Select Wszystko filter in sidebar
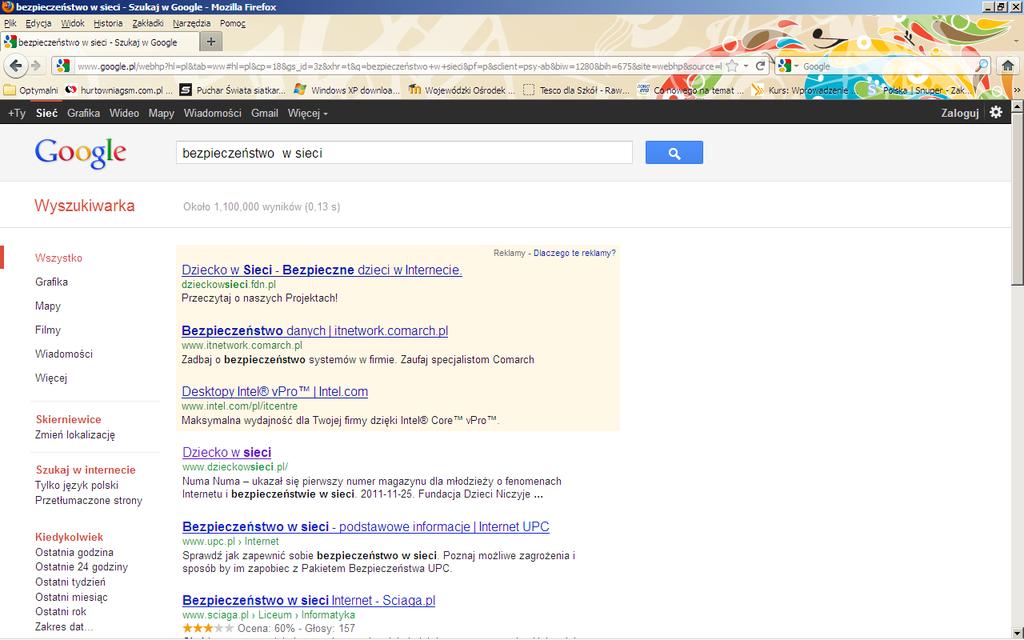The width and height of the screenshot is (1024, 640). click(x=59, y=258)
